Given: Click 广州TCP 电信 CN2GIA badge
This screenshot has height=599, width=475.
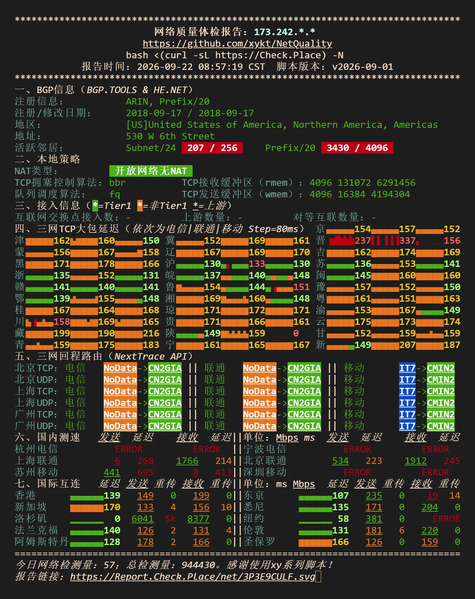Looking at the screenshot, I should point(165,414).
